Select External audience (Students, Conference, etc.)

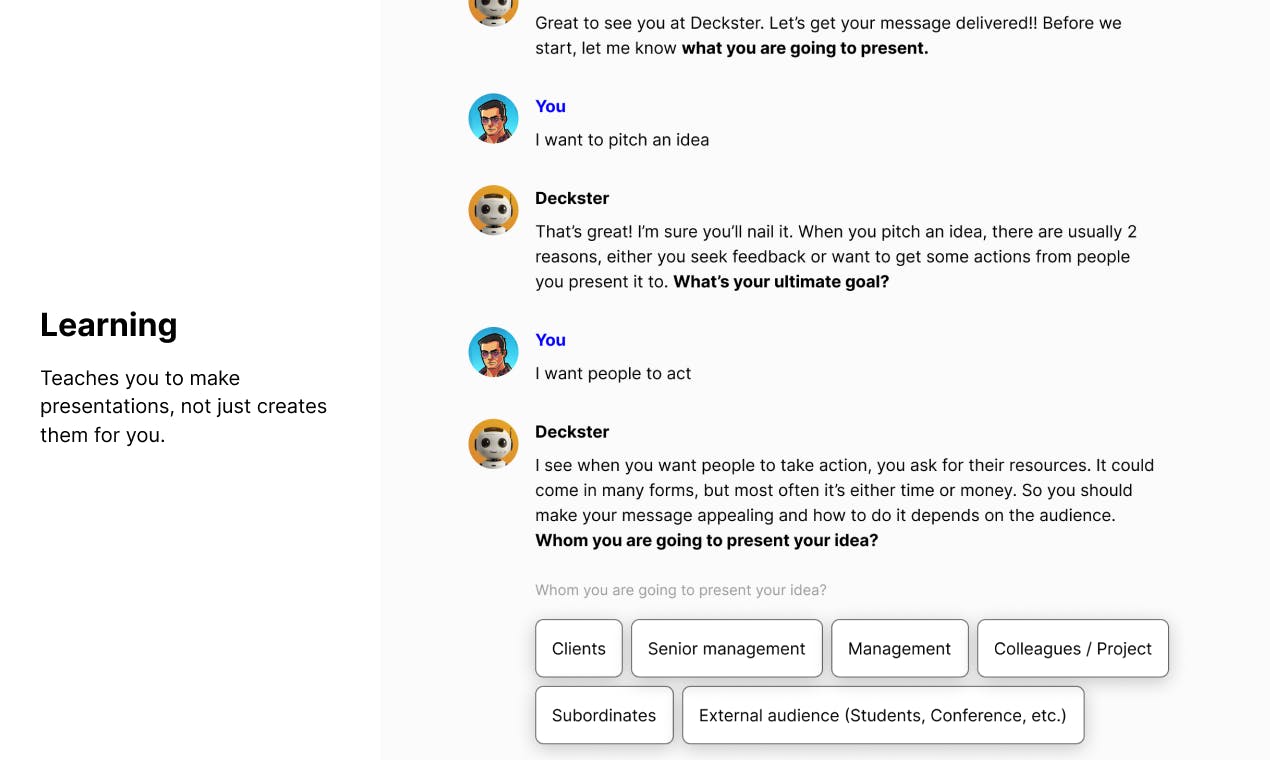coord(883,715)
